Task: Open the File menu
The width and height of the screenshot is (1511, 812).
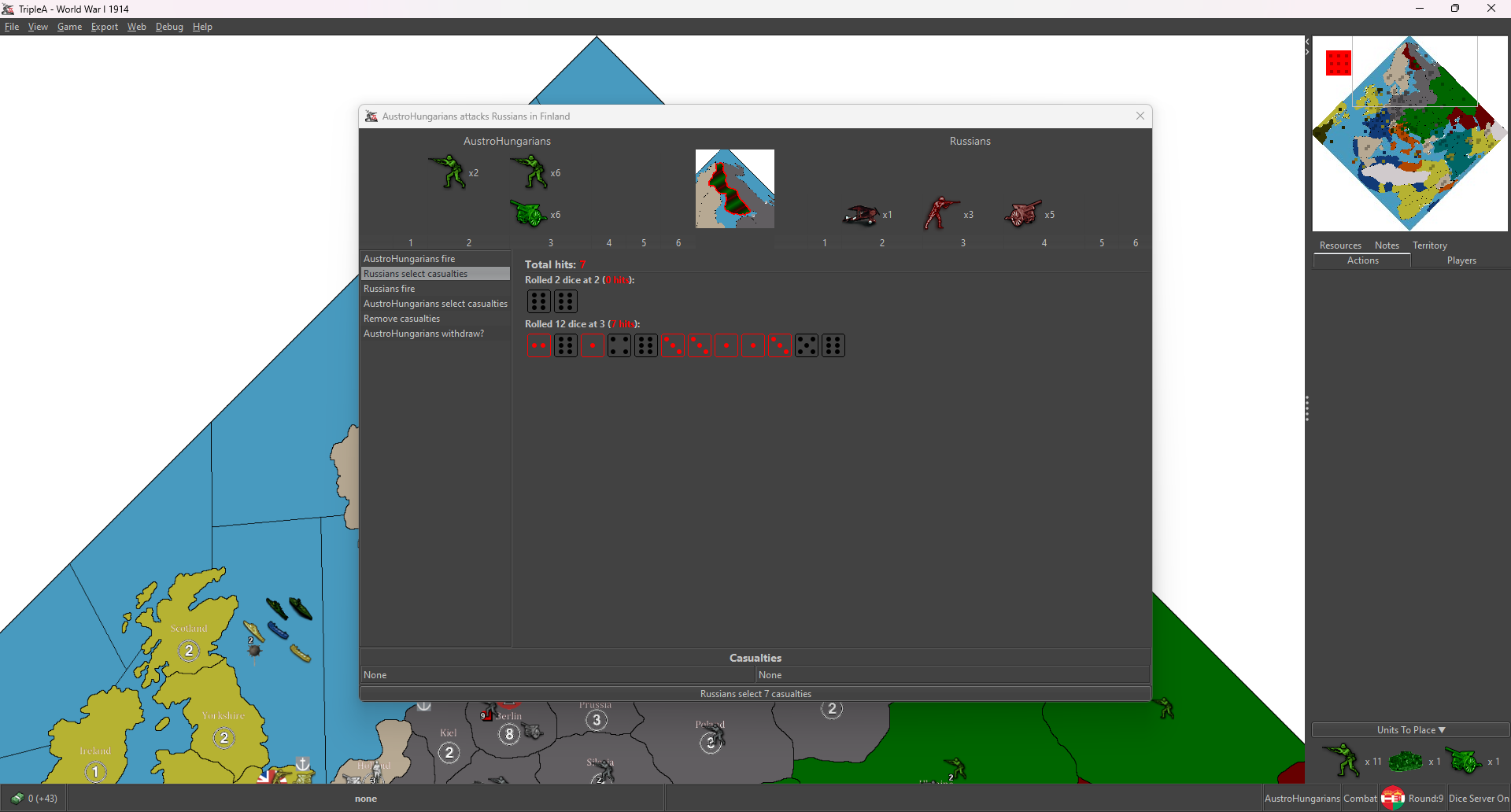Action: [x=12, y=27]
